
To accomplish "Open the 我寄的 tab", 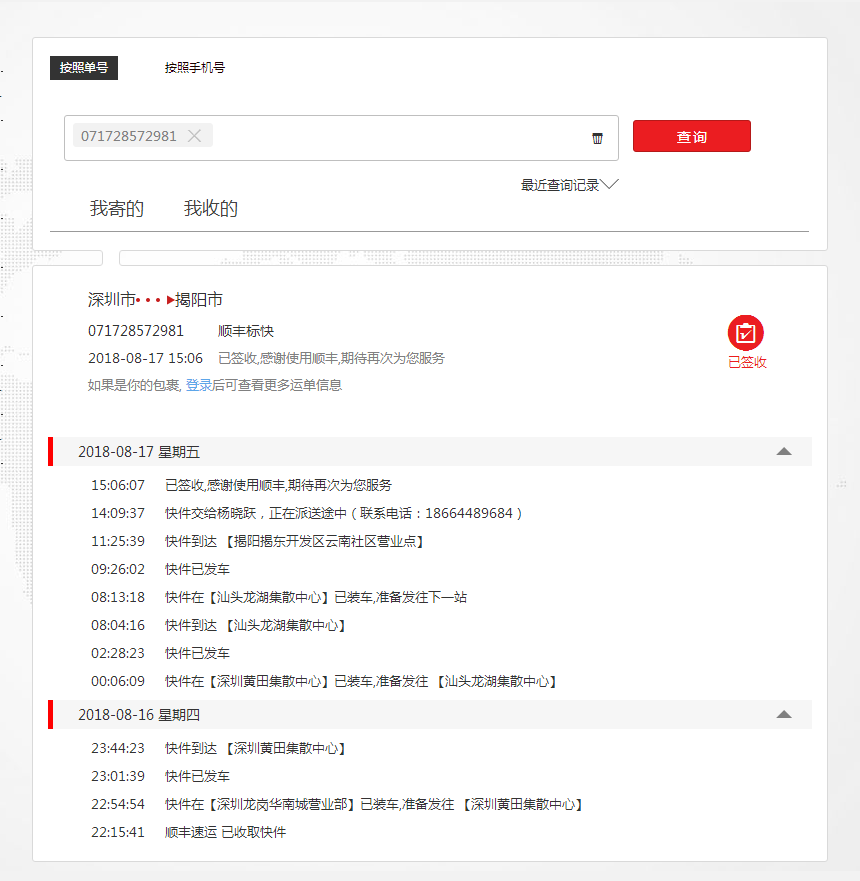I will tap(117, 208).
